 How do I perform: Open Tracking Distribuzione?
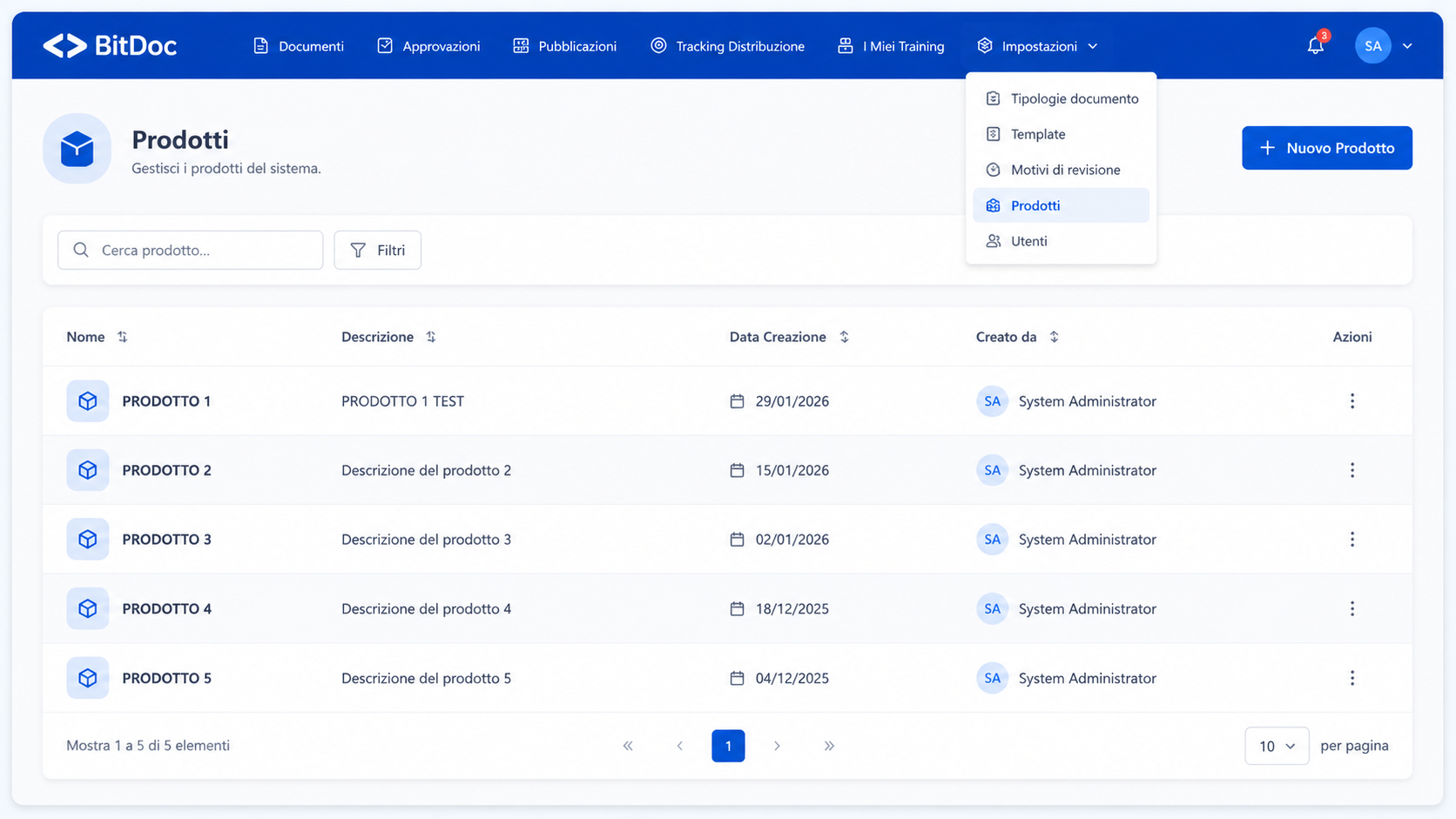tap(728, 46)
